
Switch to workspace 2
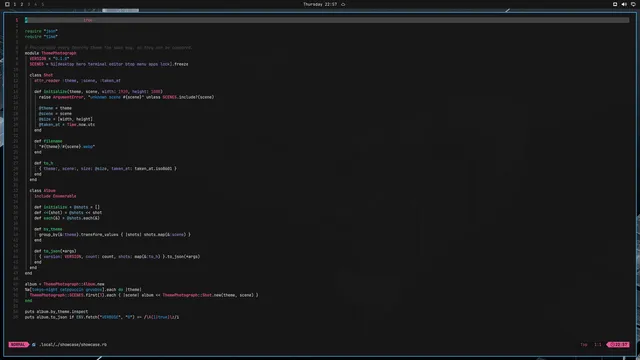(22, 4)
